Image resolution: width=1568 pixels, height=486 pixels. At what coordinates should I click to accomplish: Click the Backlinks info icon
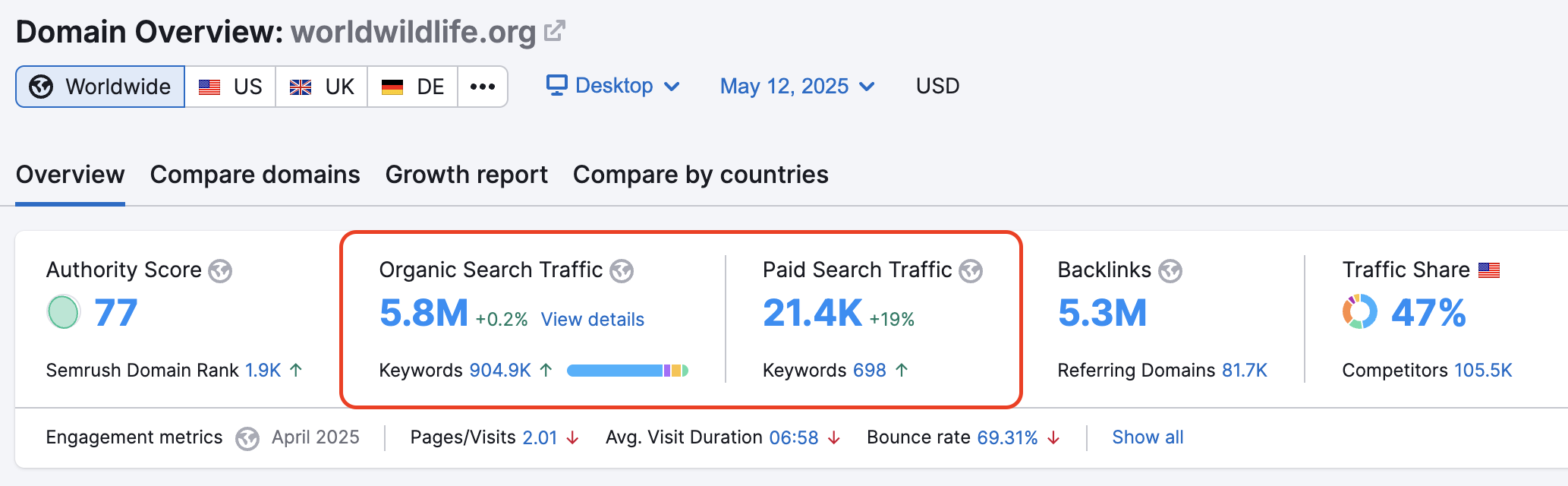pos(1171,270)
